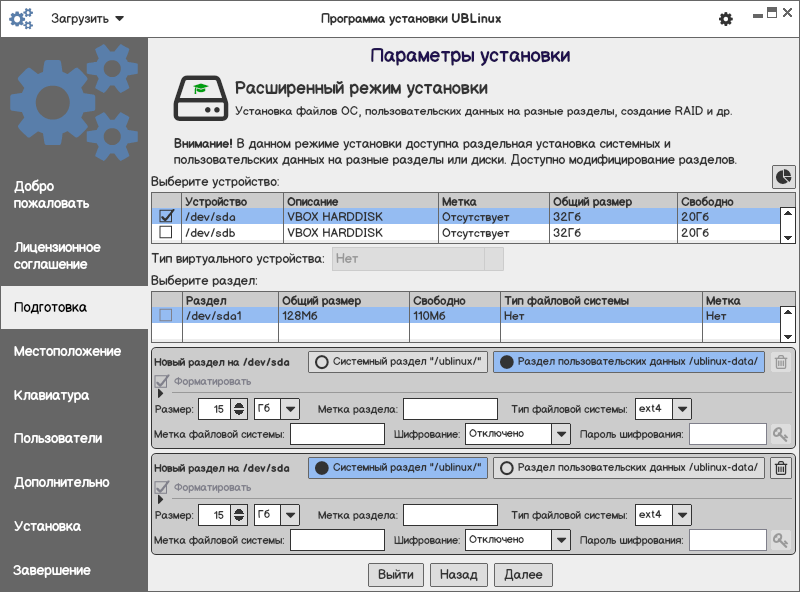Select system partition "/ublinux/" radio in first block
This screenshot has height=592, width=800.
[x=398, y=362]
